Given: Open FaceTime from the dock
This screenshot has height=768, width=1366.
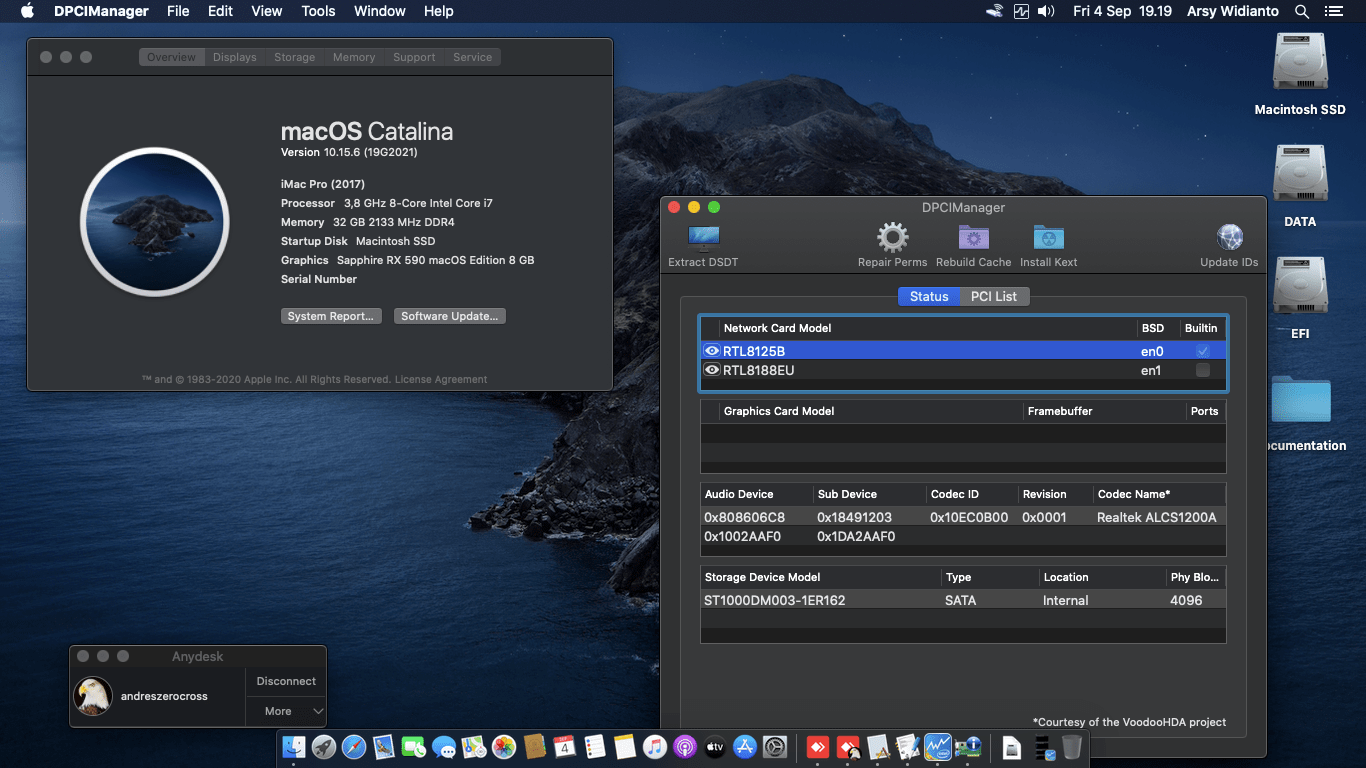Looking at the screenshot, I should click(x=414, y=747).
